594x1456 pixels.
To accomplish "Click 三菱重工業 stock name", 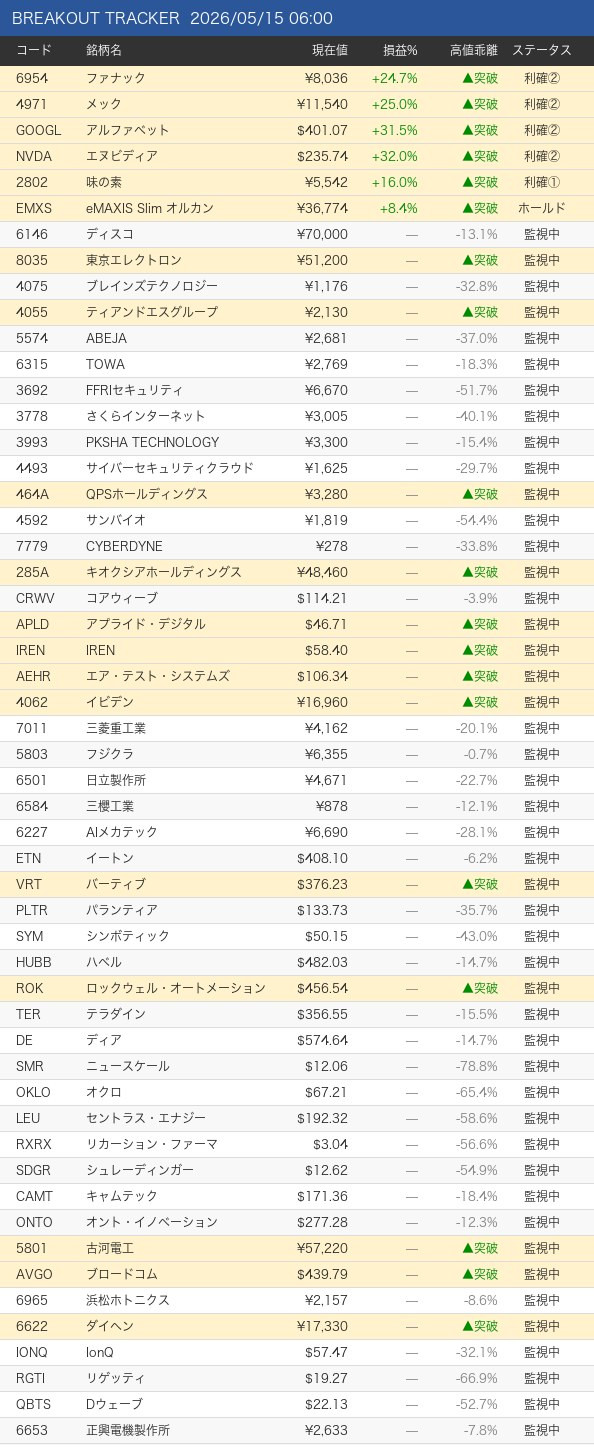I will click(x=116, y=728).
